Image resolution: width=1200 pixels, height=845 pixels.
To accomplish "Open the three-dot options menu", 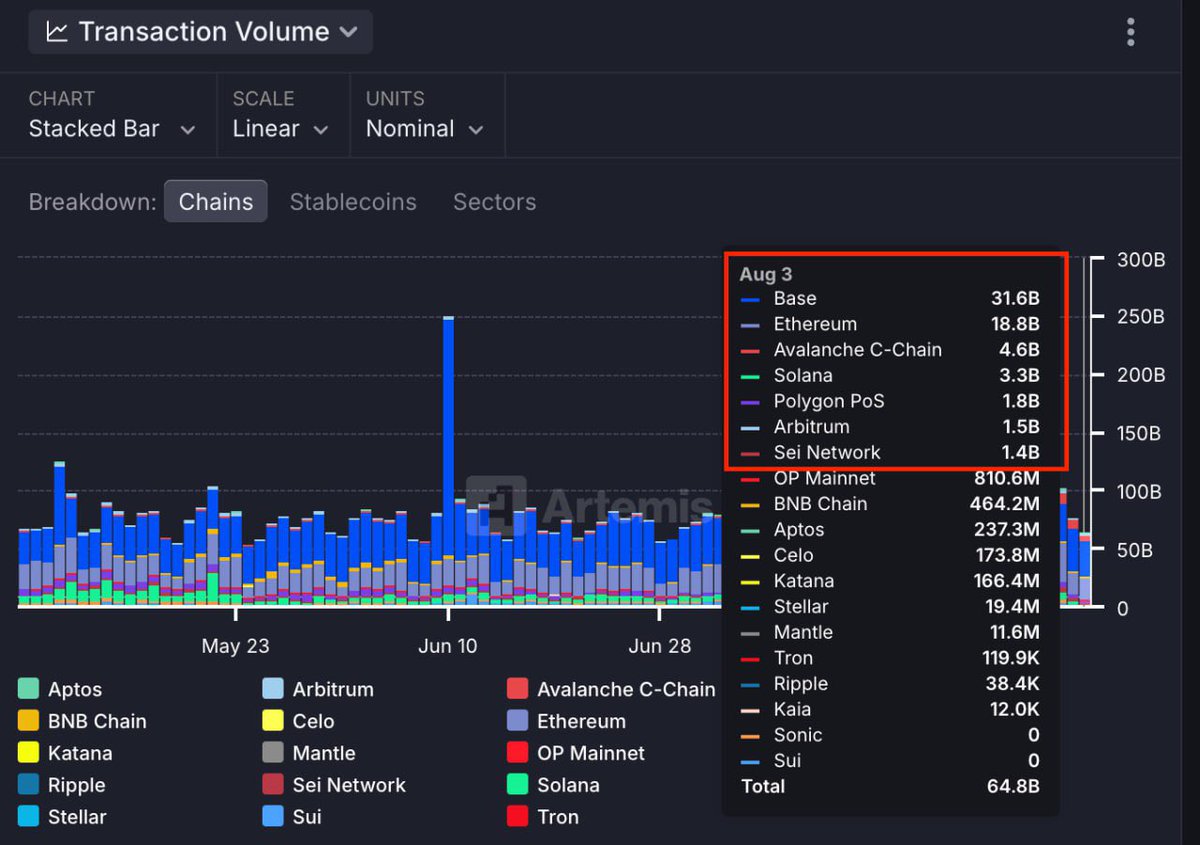I will [x=1131, y=32].
